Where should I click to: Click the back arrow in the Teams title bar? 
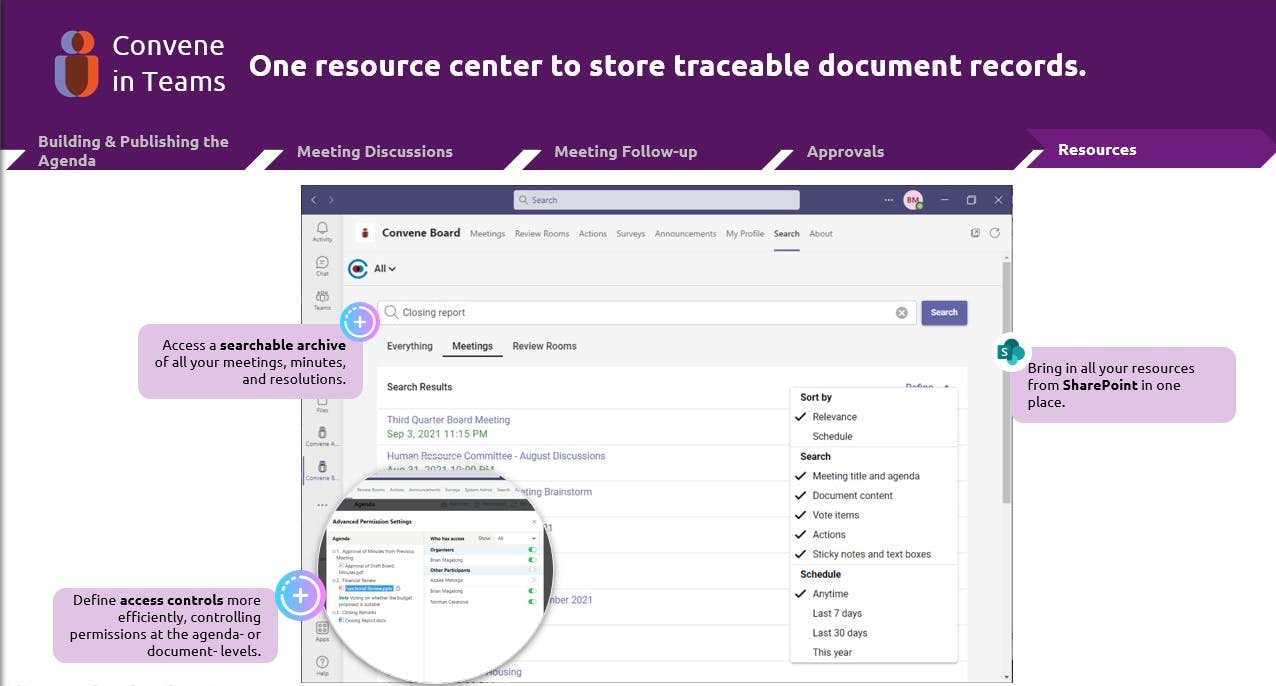coord(313,200)
